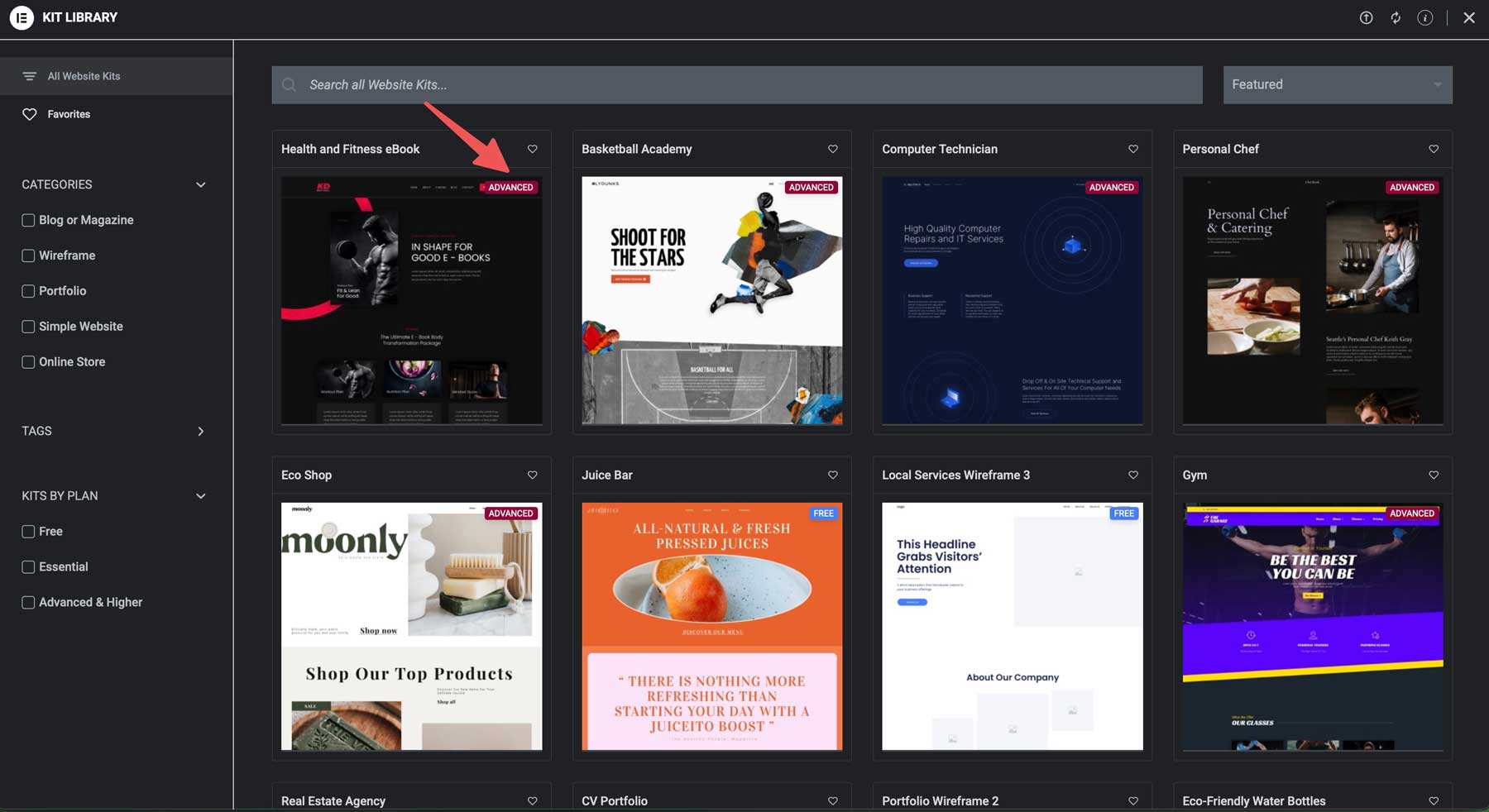The height and width of the screenshot is (812, 1489).
Task: Favorite the Health and Fitness eBook kit
Action: click(x=532, y=149)
